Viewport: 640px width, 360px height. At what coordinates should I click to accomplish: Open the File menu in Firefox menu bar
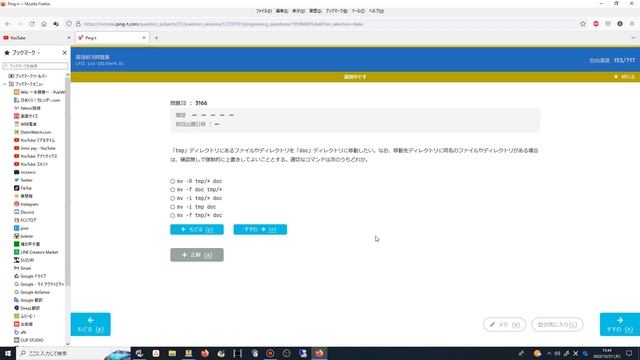pos(264,11)
